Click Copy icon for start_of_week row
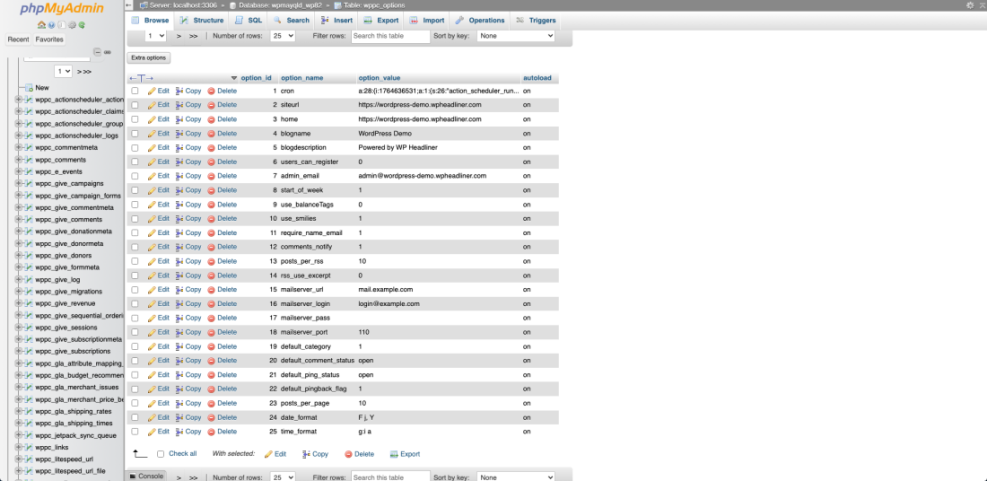 click(x=179, y=190)
